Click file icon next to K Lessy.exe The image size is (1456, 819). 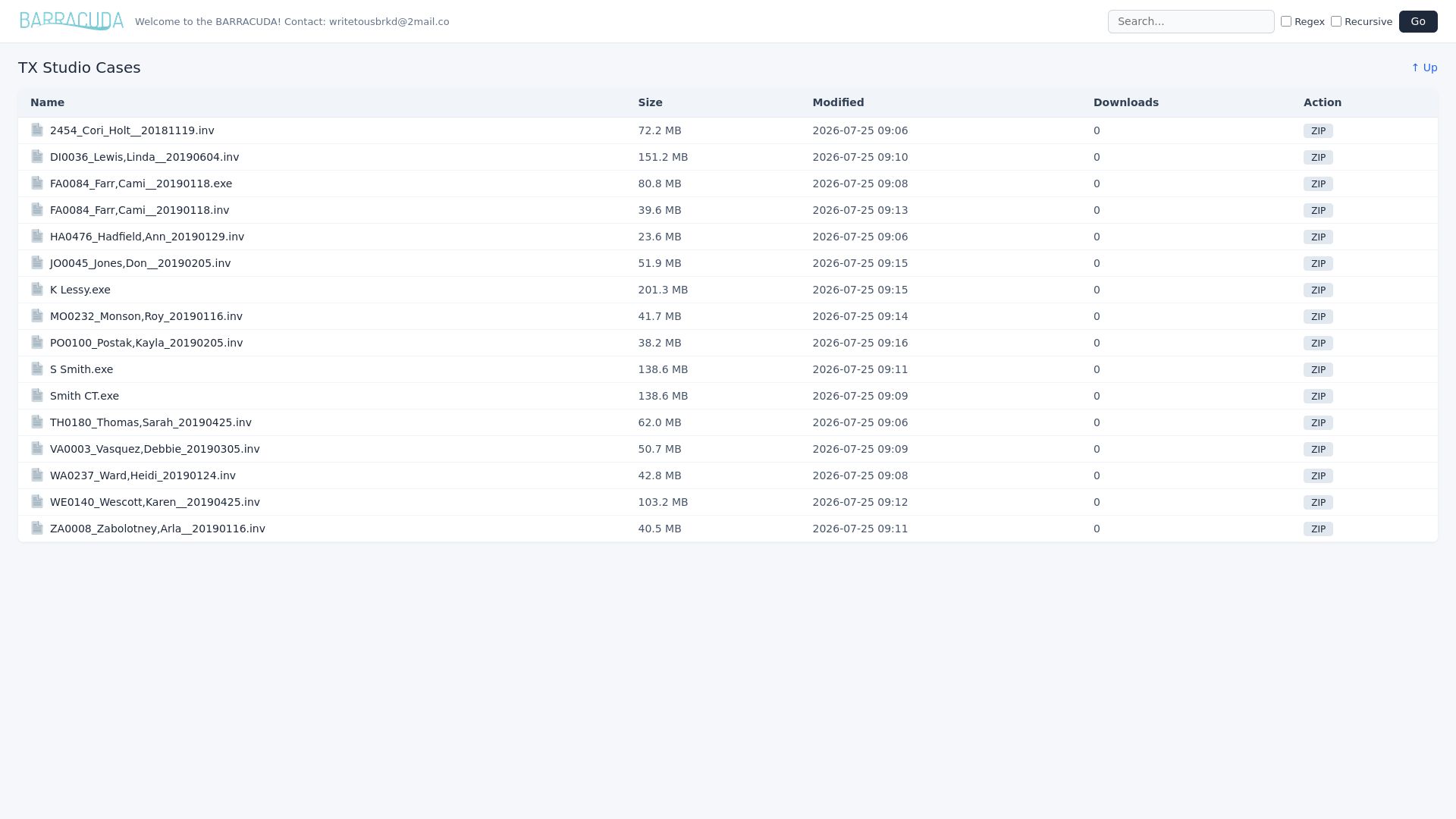coord(37,289)
